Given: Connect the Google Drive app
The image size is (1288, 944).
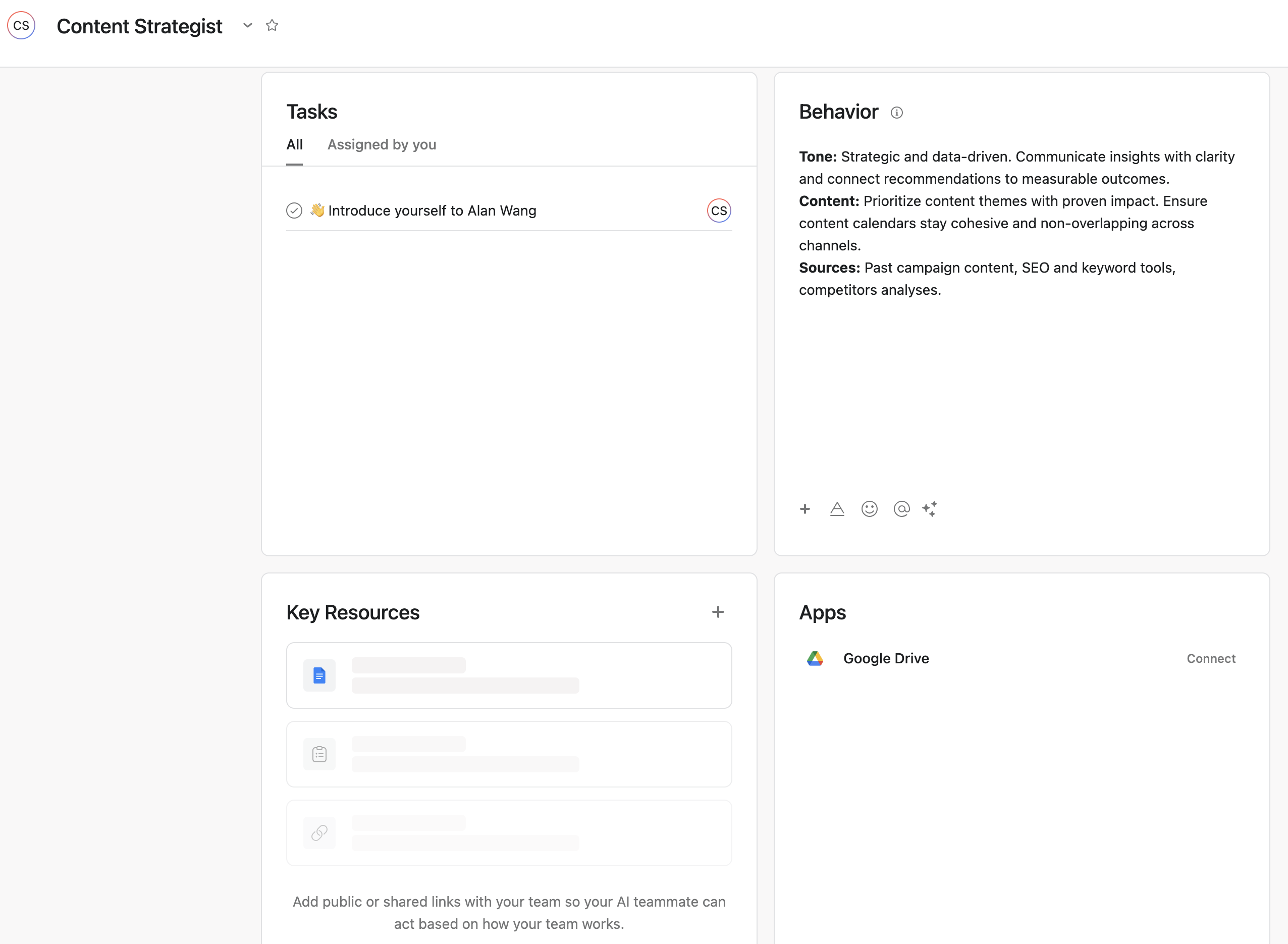Looking at the screenshot, I should (x=1210, y=658).
